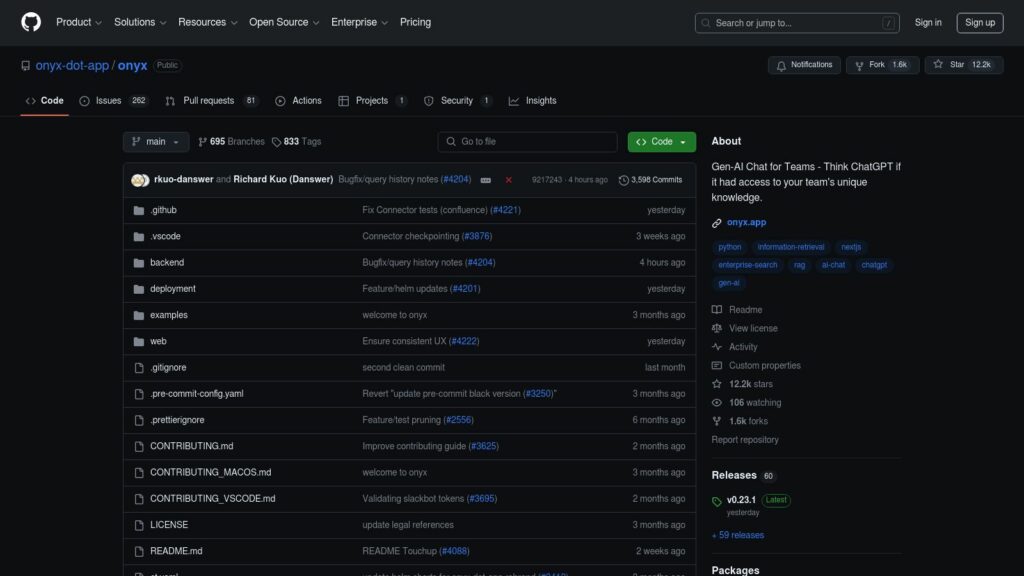Click the link icon beside onyx.app

pyautogui.click(x=716, y=223)
